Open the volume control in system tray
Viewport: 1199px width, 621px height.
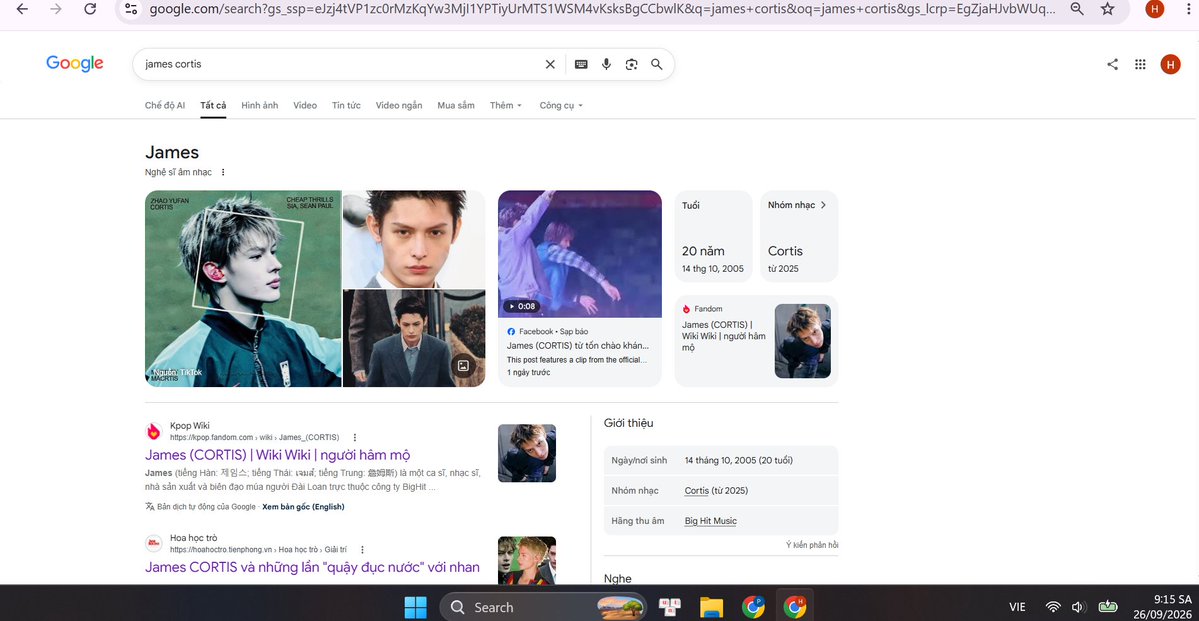tap(1079, 607)
